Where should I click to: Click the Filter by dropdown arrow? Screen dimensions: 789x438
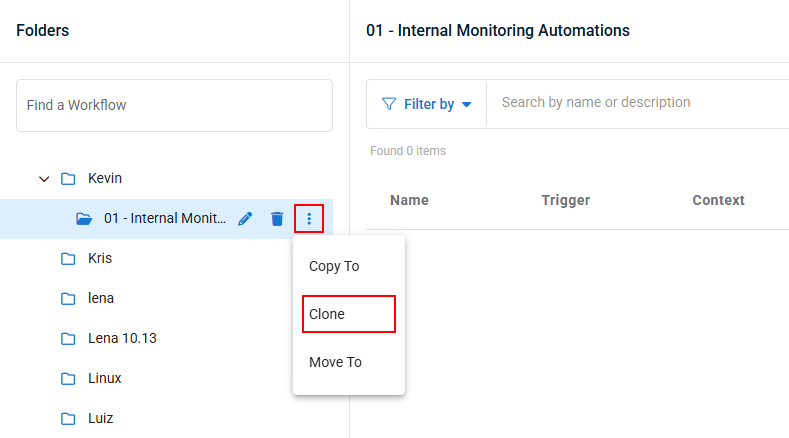(x=466, y=105)
